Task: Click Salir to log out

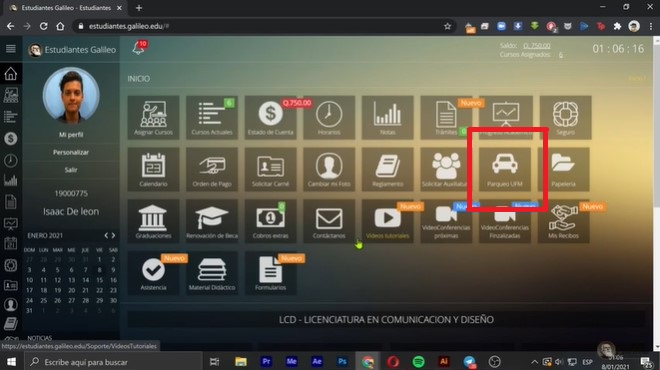Action: click(x=71, y=170)
